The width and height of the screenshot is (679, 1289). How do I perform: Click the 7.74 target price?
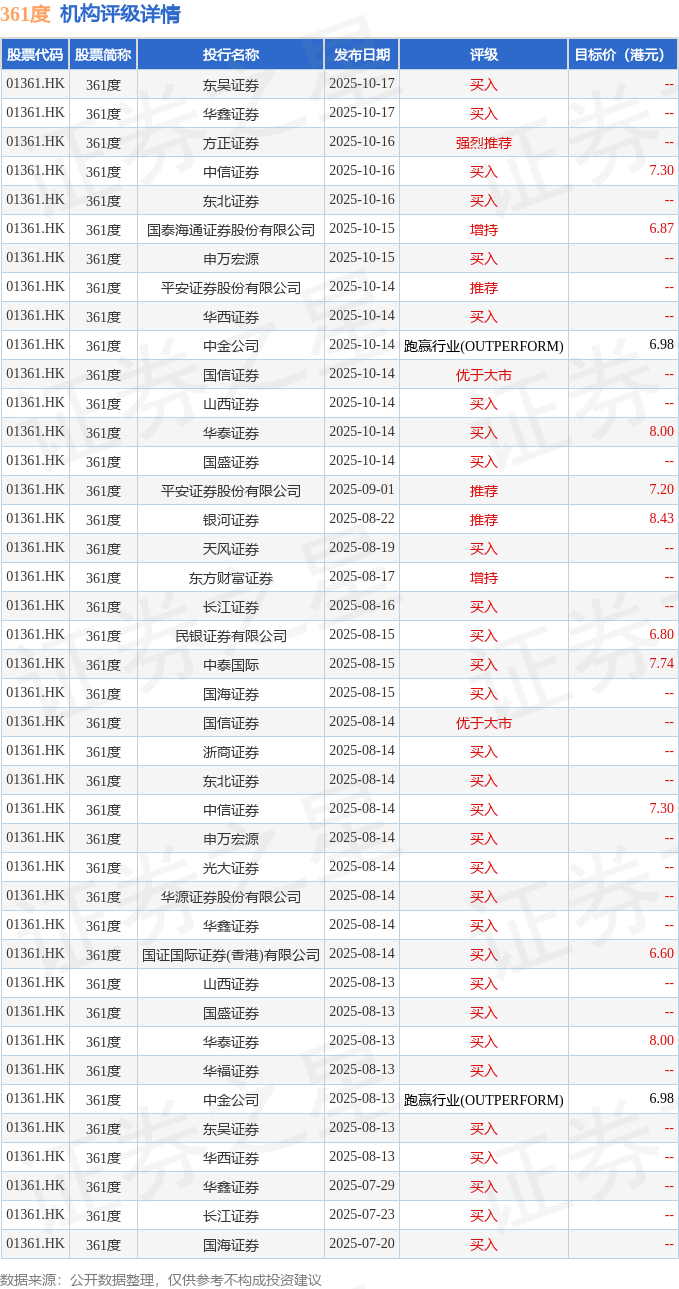(661, 664)
